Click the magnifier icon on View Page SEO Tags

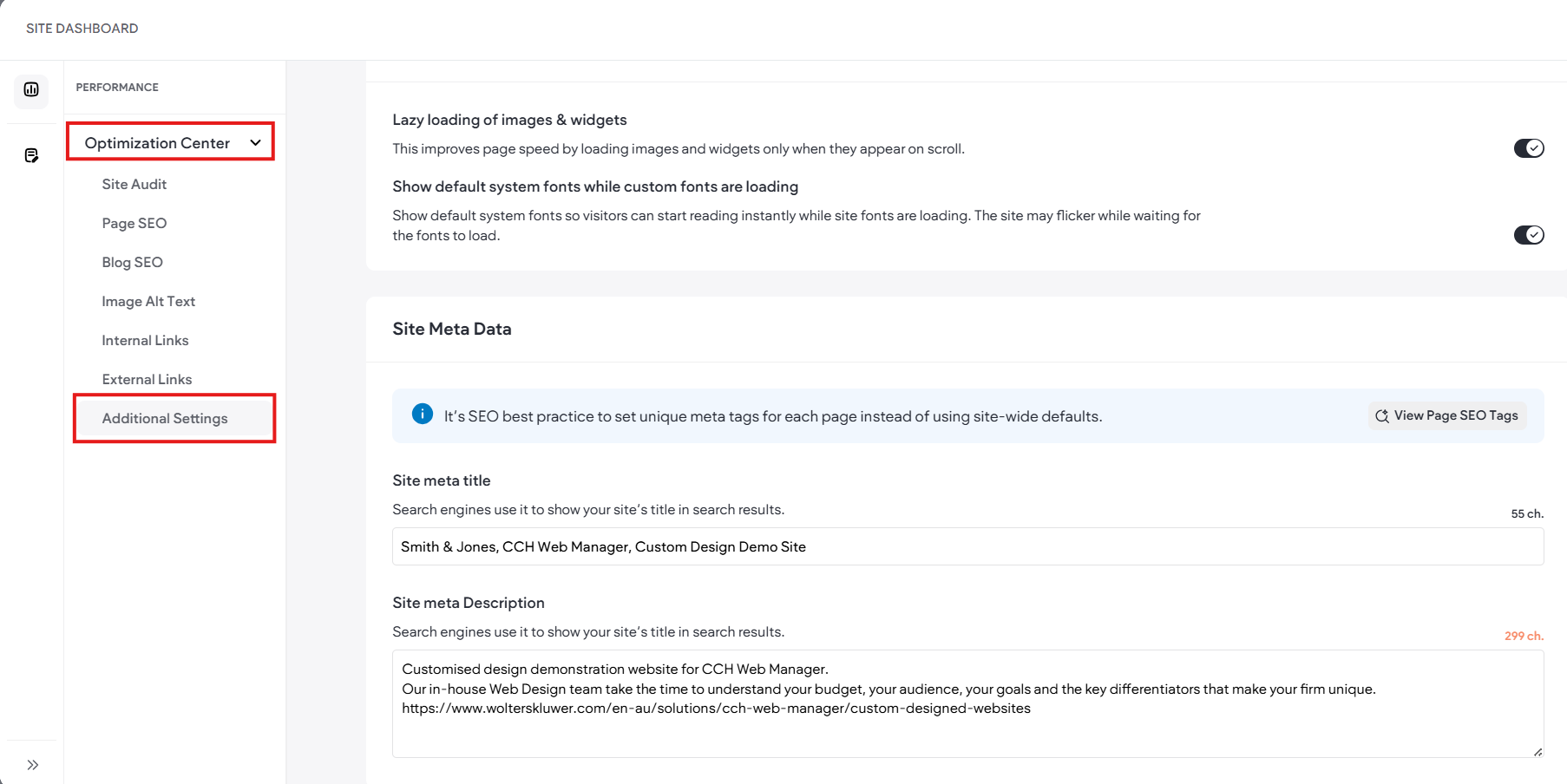tap(1382, 416)
